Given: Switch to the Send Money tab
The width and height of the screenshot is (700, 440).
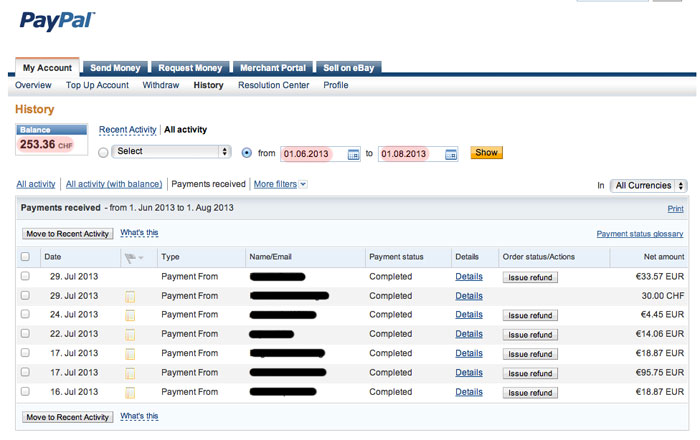Looking at the screenshot, I should (x=115, y=68).
